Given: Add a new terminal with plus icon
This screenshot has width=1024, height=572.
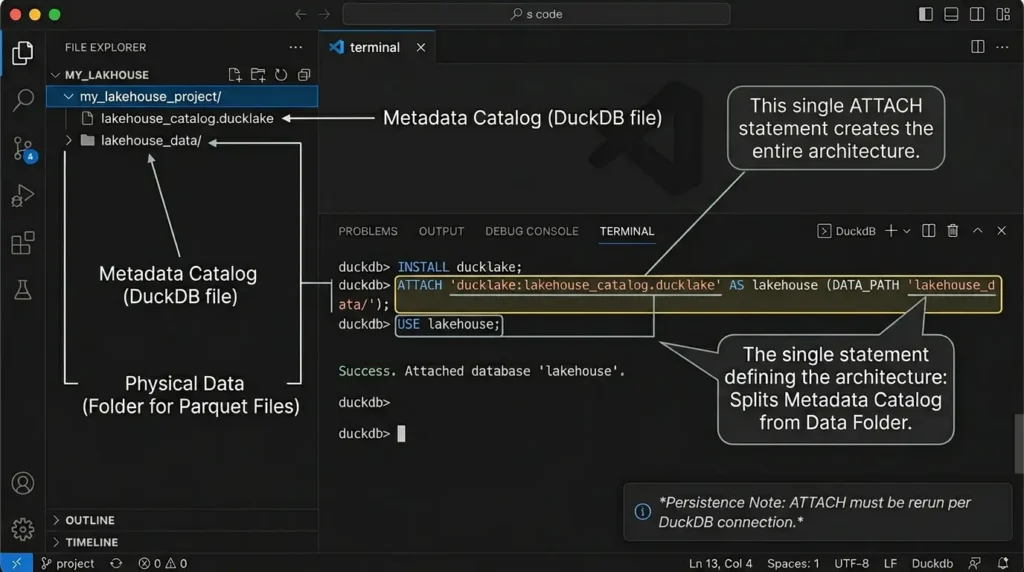Looking at the screenshot, I should point(891,230).
